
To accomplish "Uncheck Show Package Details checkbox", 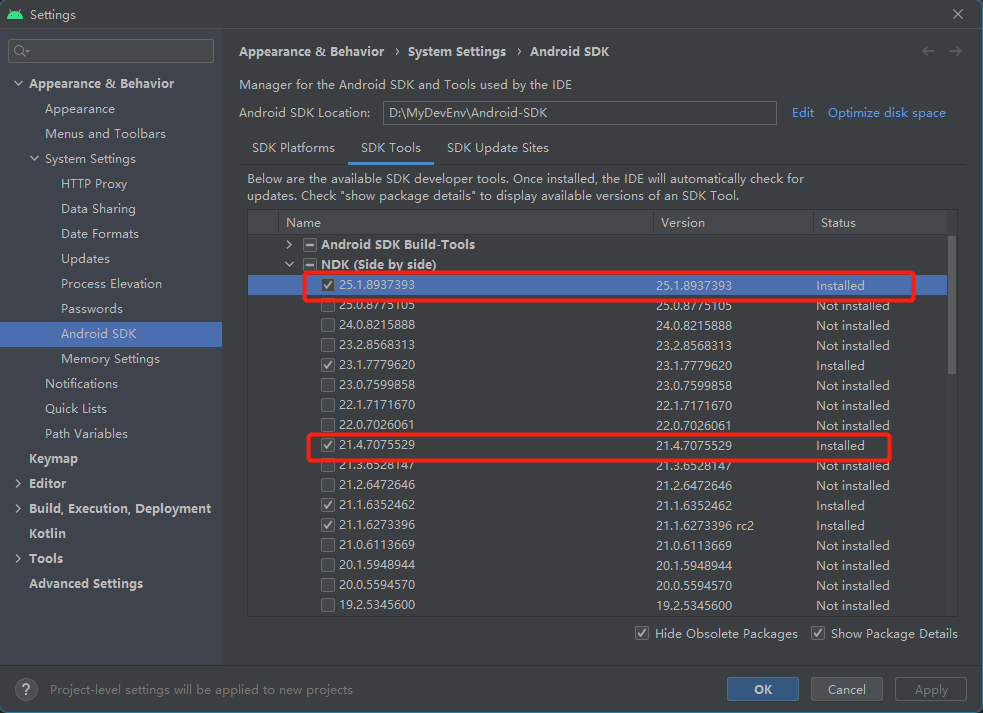I will click(818, 633).
